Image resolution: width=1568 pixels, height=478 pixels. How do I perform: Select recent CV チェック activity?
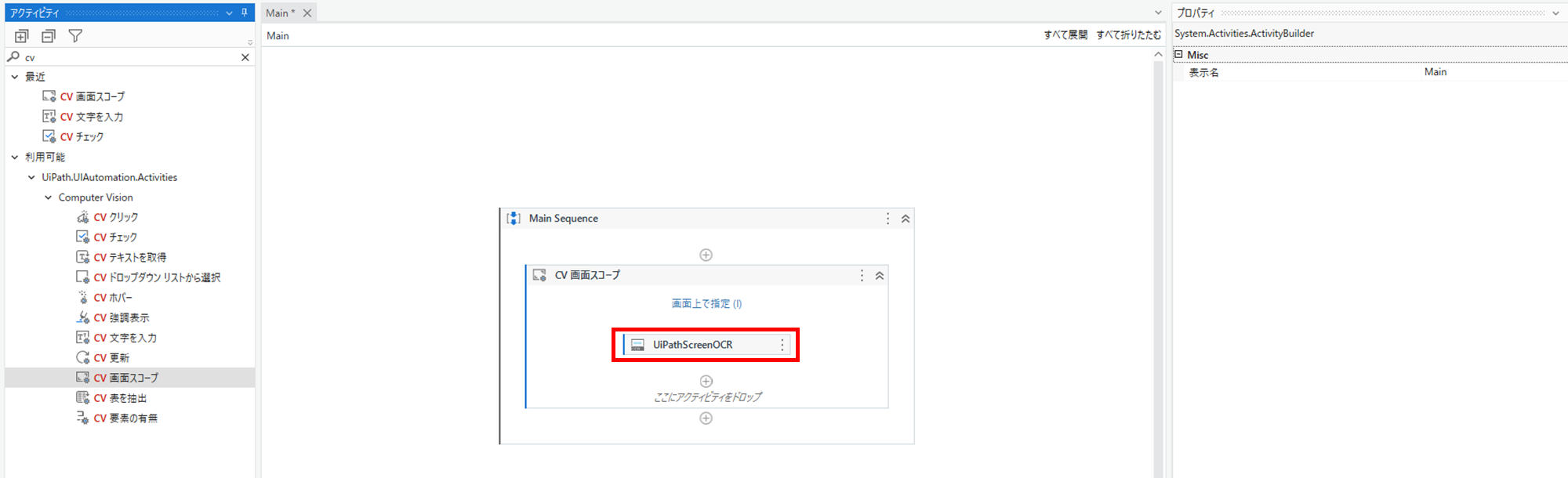(81, 136)
